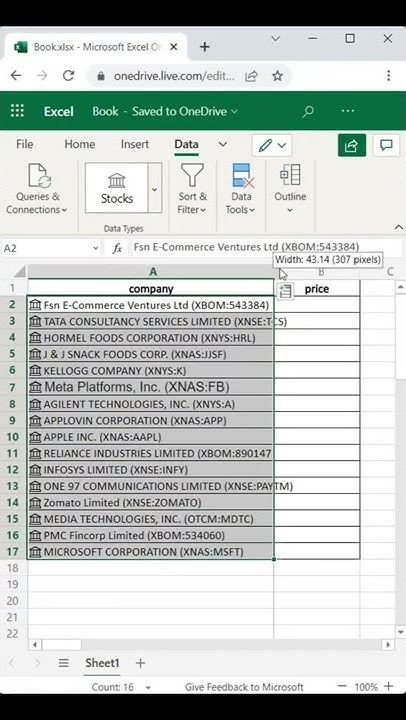Select column A header
Screen dimensions: 406x720
click(152, 272)
